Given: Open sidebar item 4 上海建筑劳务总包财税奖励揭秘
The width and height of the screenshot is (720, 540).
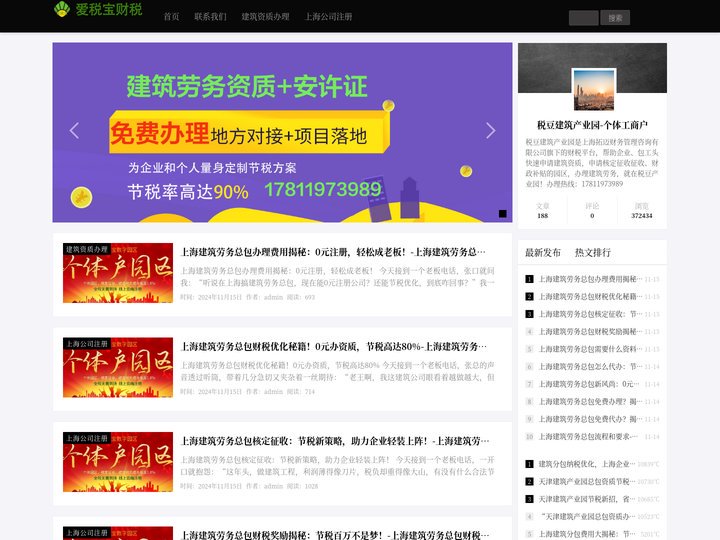Looking at the screenshot, I should pos(590,332).
